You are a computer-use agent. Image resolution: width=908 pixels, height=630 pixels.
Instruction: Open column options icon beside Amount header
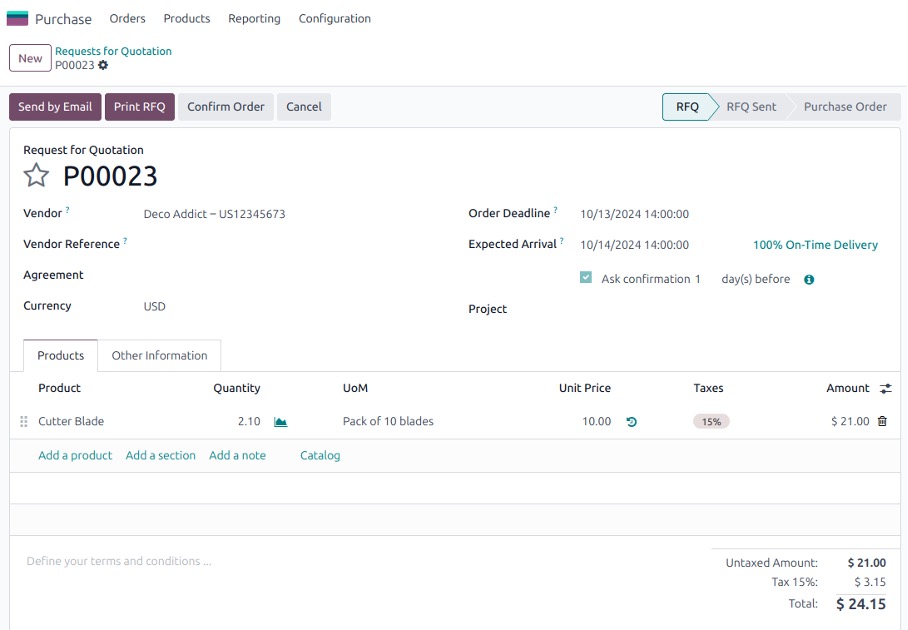point(885,389)
